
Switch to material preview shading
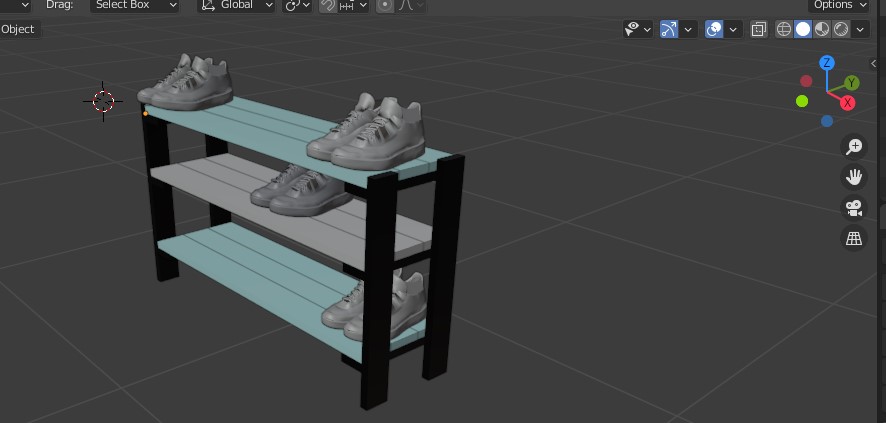tap(822, 29)
